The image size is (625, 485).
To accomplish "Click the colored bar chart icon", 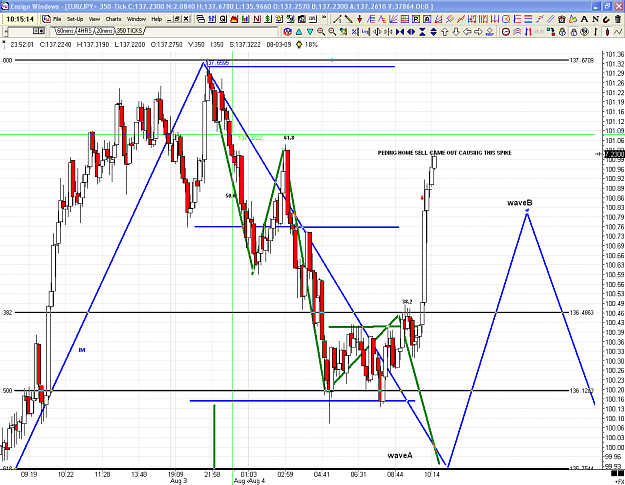I will pos(245,19).
